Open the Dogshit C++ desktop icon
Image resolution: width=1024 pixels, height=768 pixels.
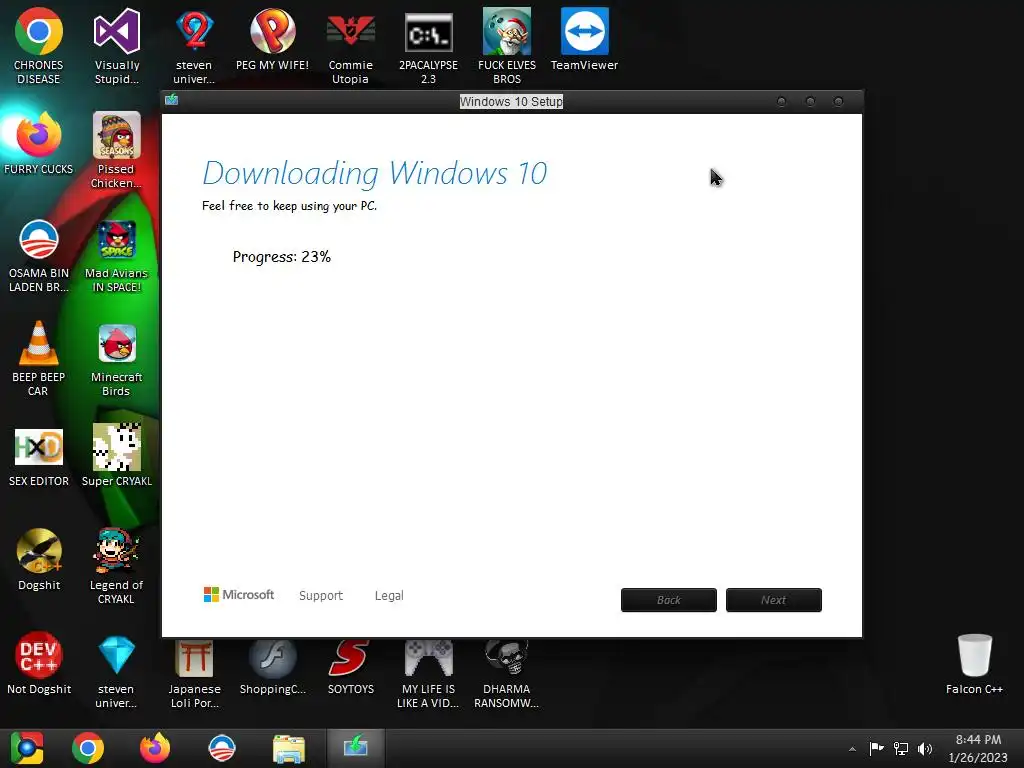coord(39,551)
